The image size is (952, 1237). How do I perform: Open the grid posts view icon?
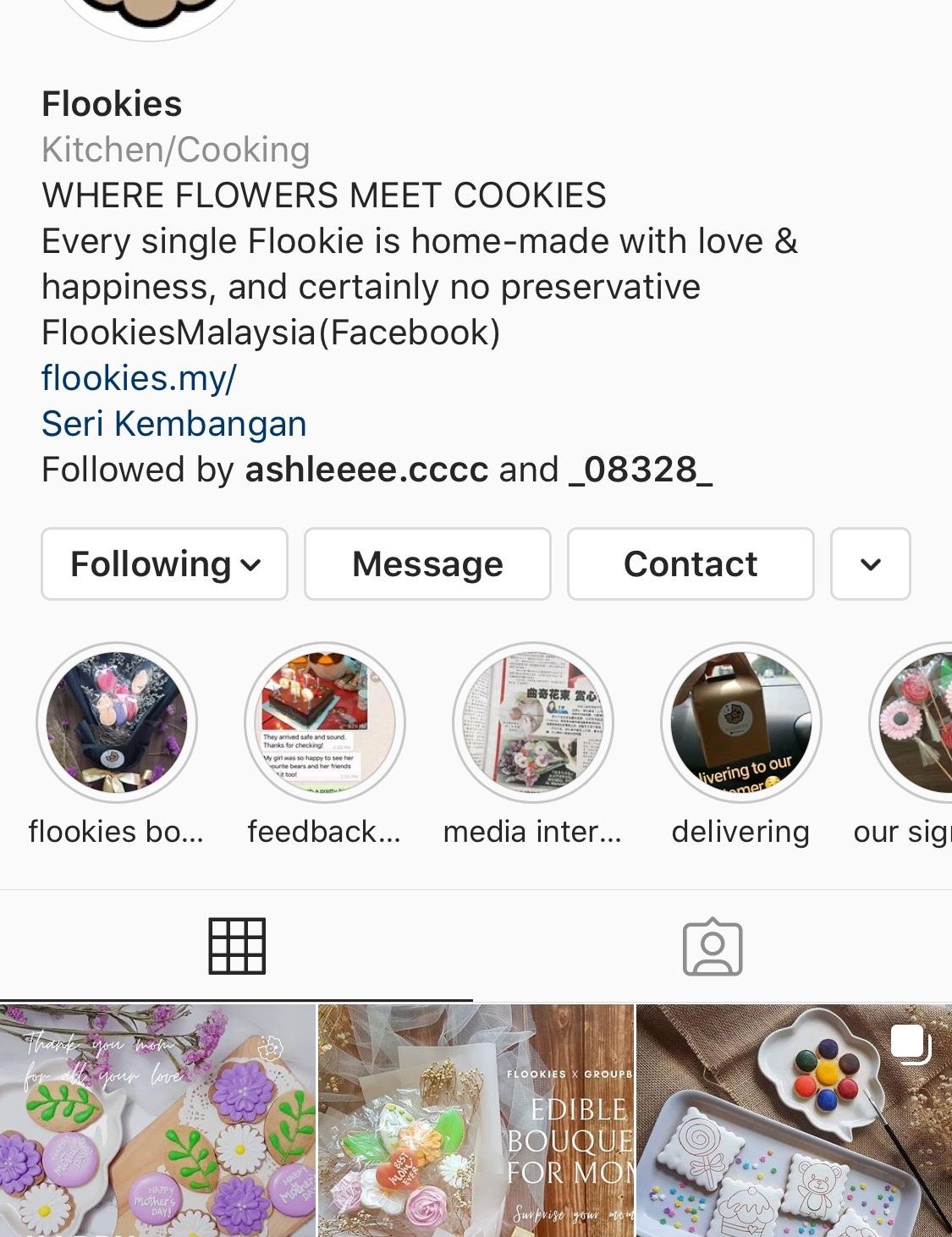click(x=237, y=946)
